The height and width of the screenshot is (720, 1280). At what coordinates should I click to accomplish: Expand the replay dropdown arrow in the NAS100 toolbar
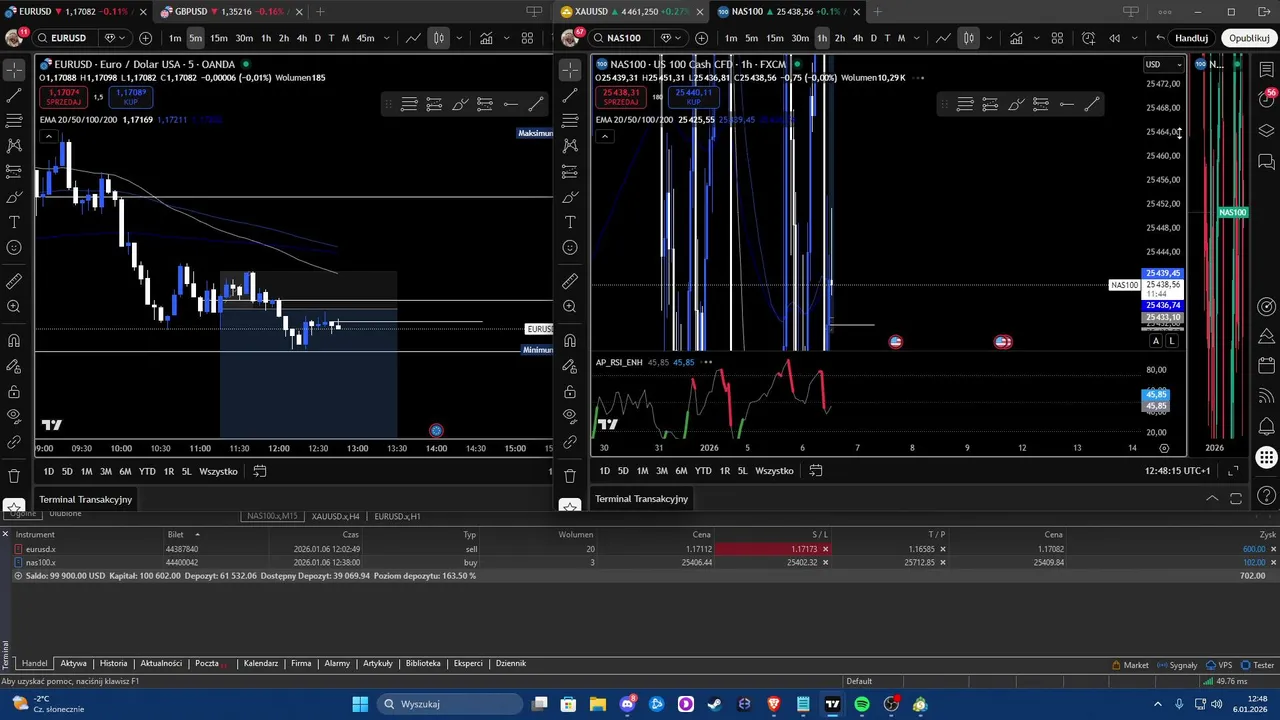pos(1134,38)
